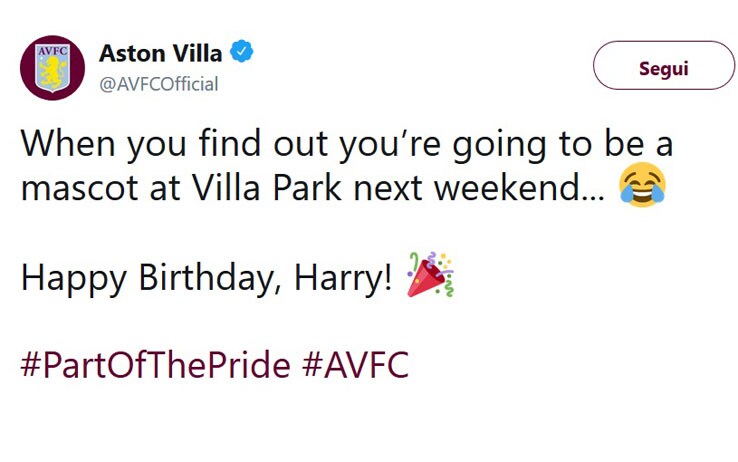Open the #PartOfThePride hashtag
738x462 pixels.
click(156, 366)
